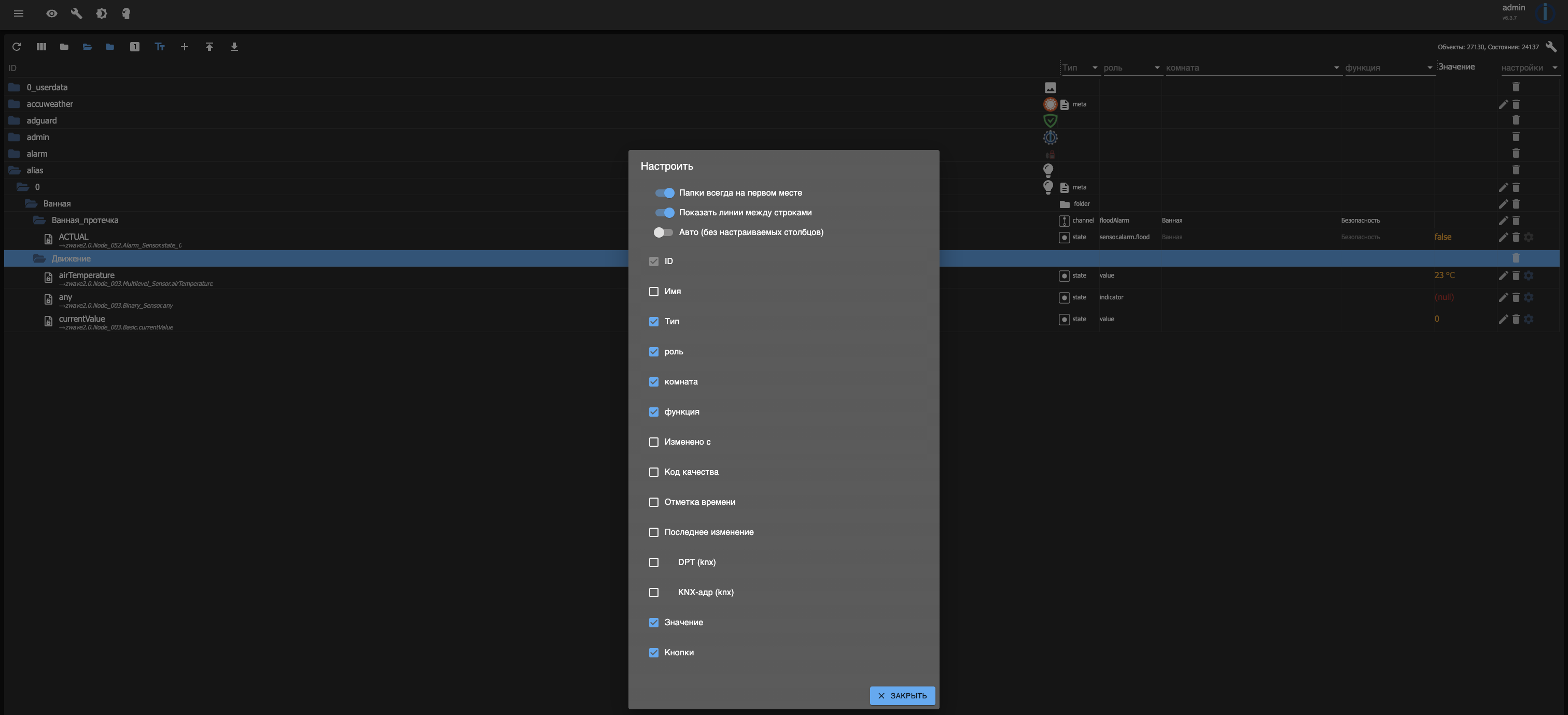The height and width of the screenshot is (715, 1568).
Task: Open the column settings wrench icon
Action: click(1550, 46)
